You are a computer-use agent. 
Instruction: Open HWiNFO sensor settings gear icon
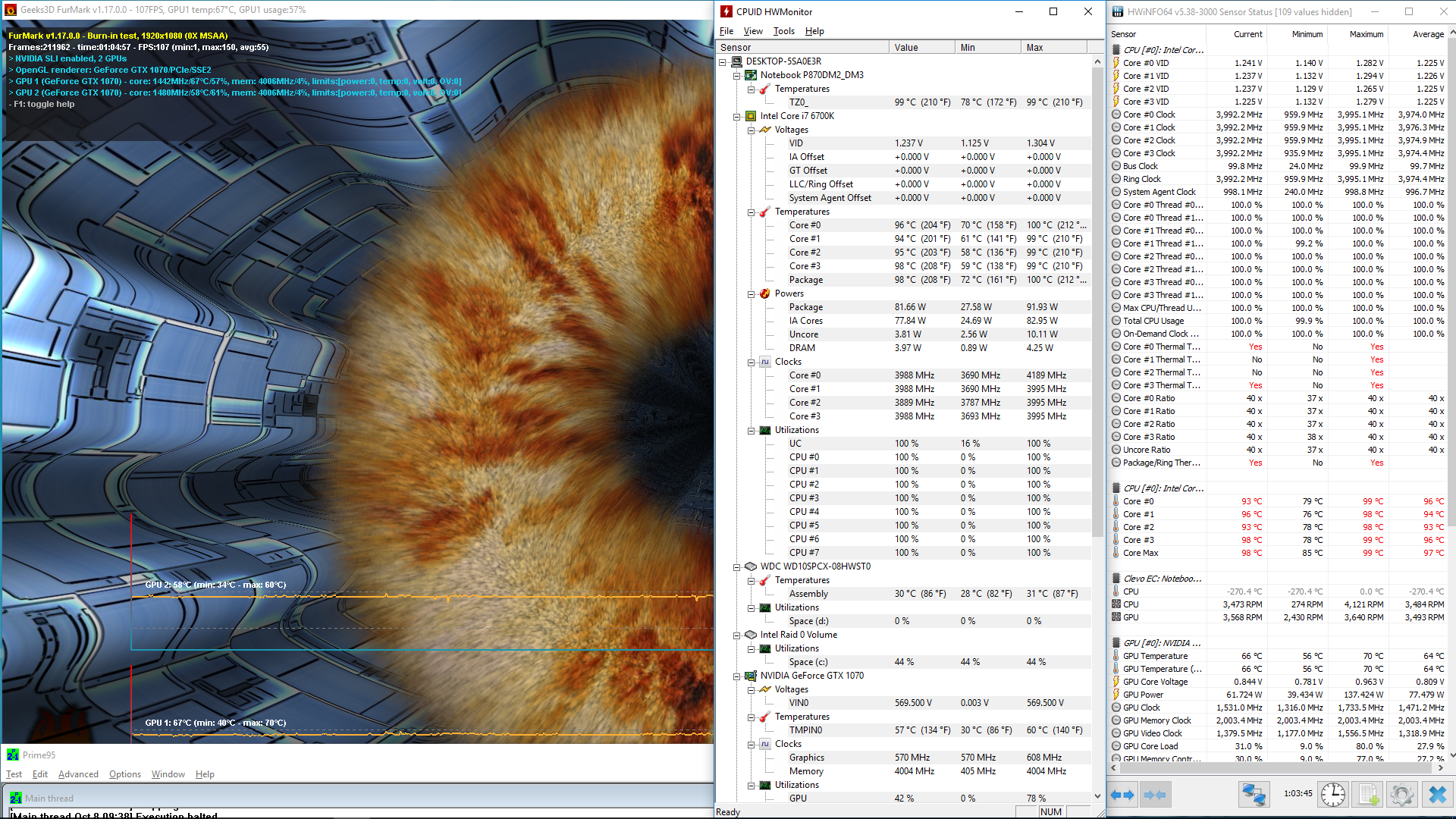click(x=1401, y=794)
